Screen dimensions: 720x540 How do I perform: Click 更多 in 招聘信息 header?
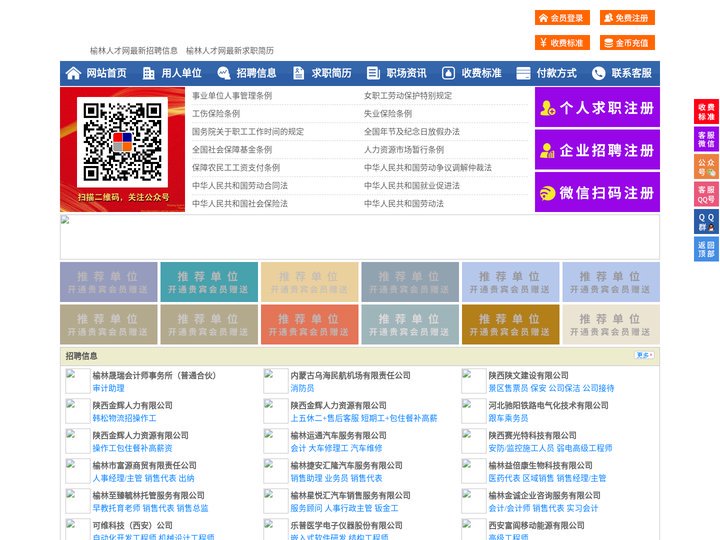tap(644, 355)
